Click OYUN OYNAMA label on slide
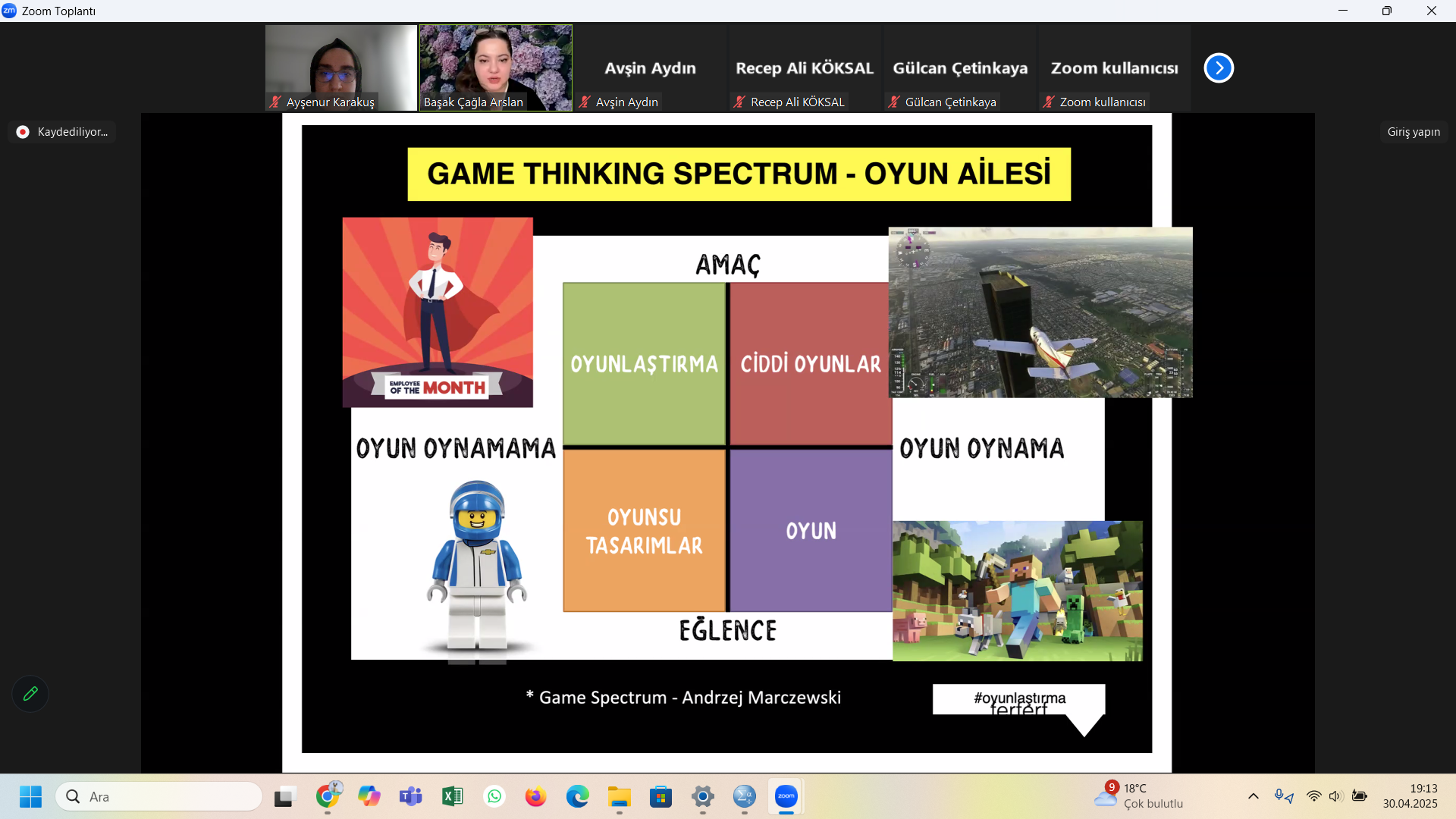This screenshot has height=819, width=1456. (x=982, y=448)
